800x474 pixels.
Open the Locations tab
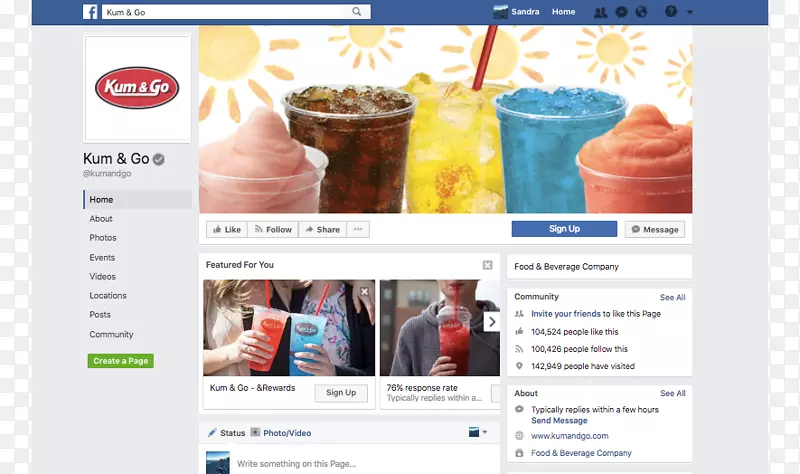pyautogui.click(x=108, y=295)
